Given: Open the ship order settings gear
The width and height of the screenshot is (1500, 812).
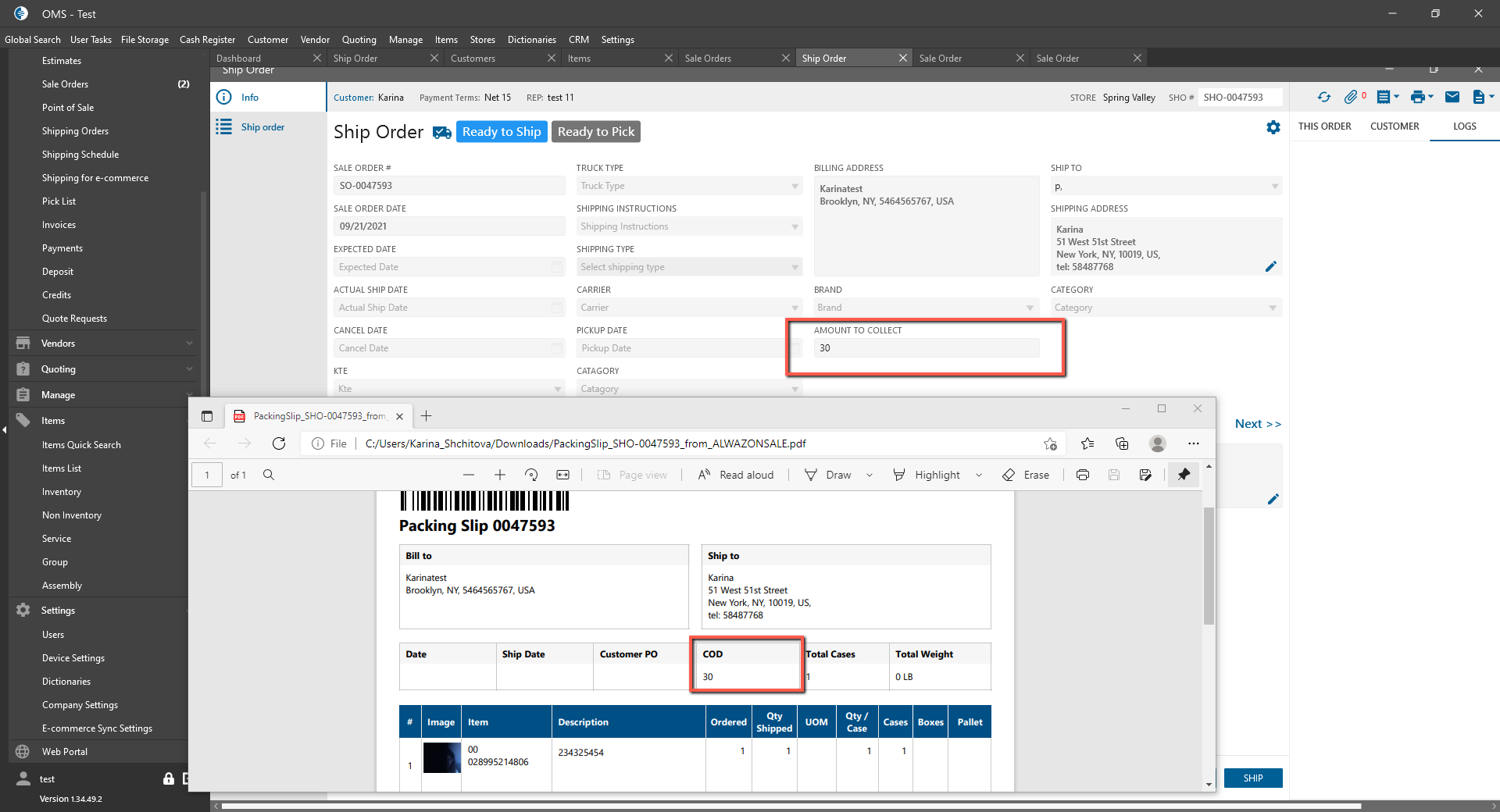Looking at the screenshot, I should (x=1273, y=127).
